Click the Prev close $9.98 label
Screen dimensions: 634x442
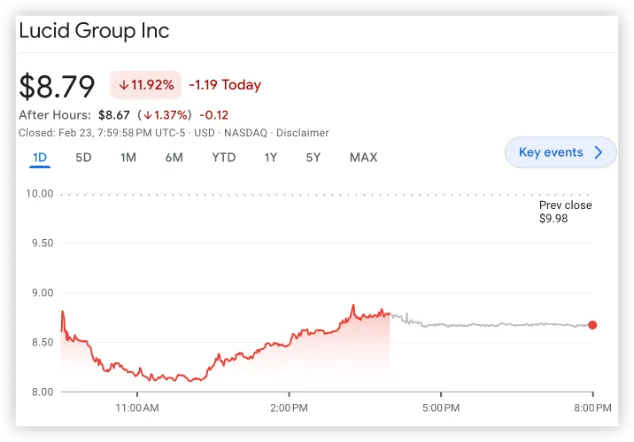[565, 212]
